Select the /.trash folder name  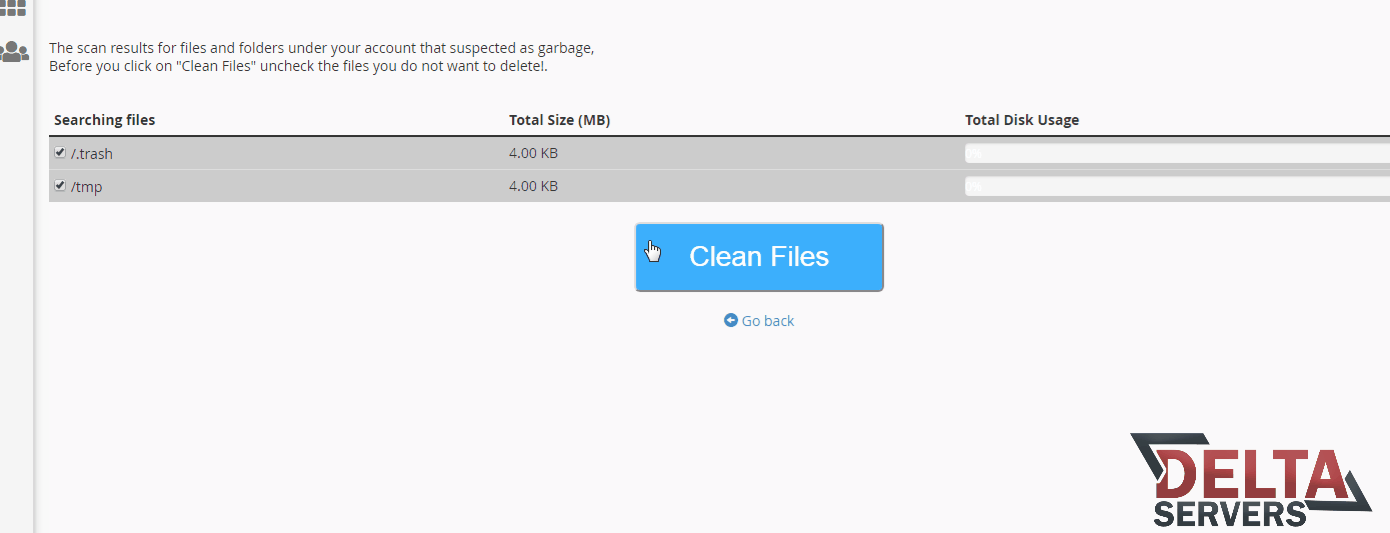coord(91,154)
